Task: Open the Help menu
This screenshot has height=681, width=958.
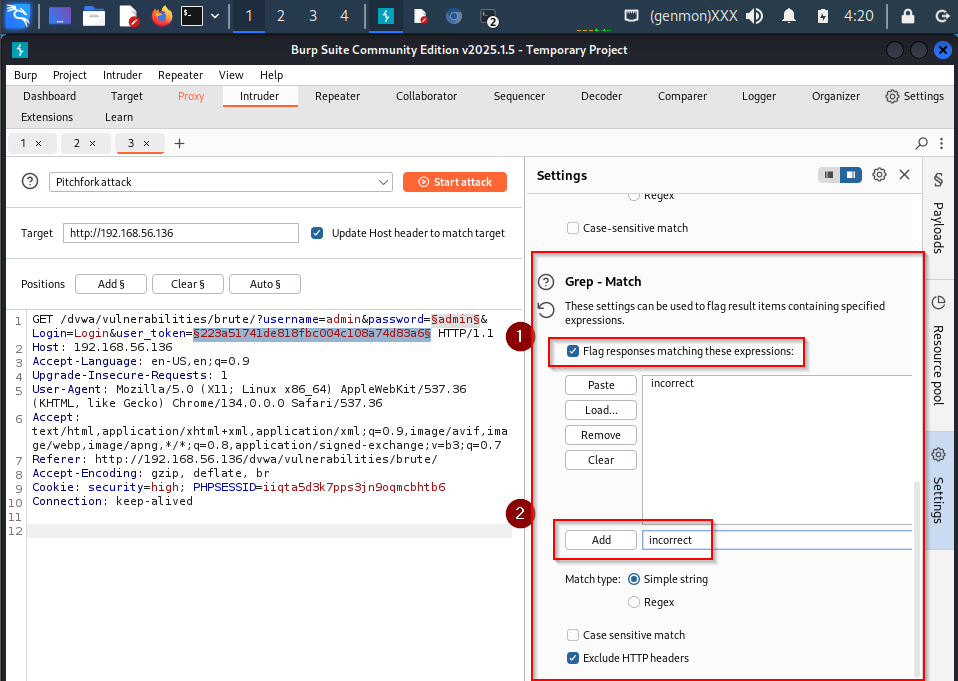Action: click(271, 75)
